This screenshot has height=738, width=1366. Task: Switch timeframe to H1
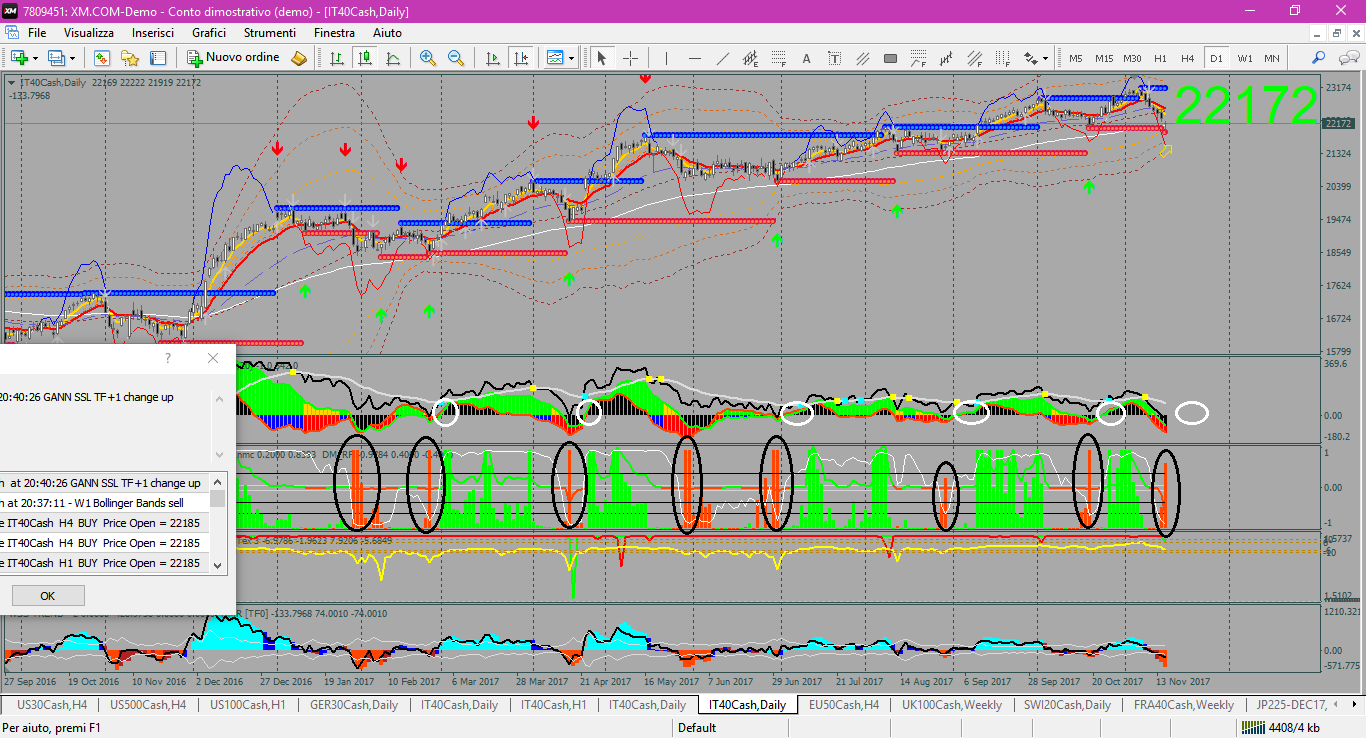(1160, 58)
